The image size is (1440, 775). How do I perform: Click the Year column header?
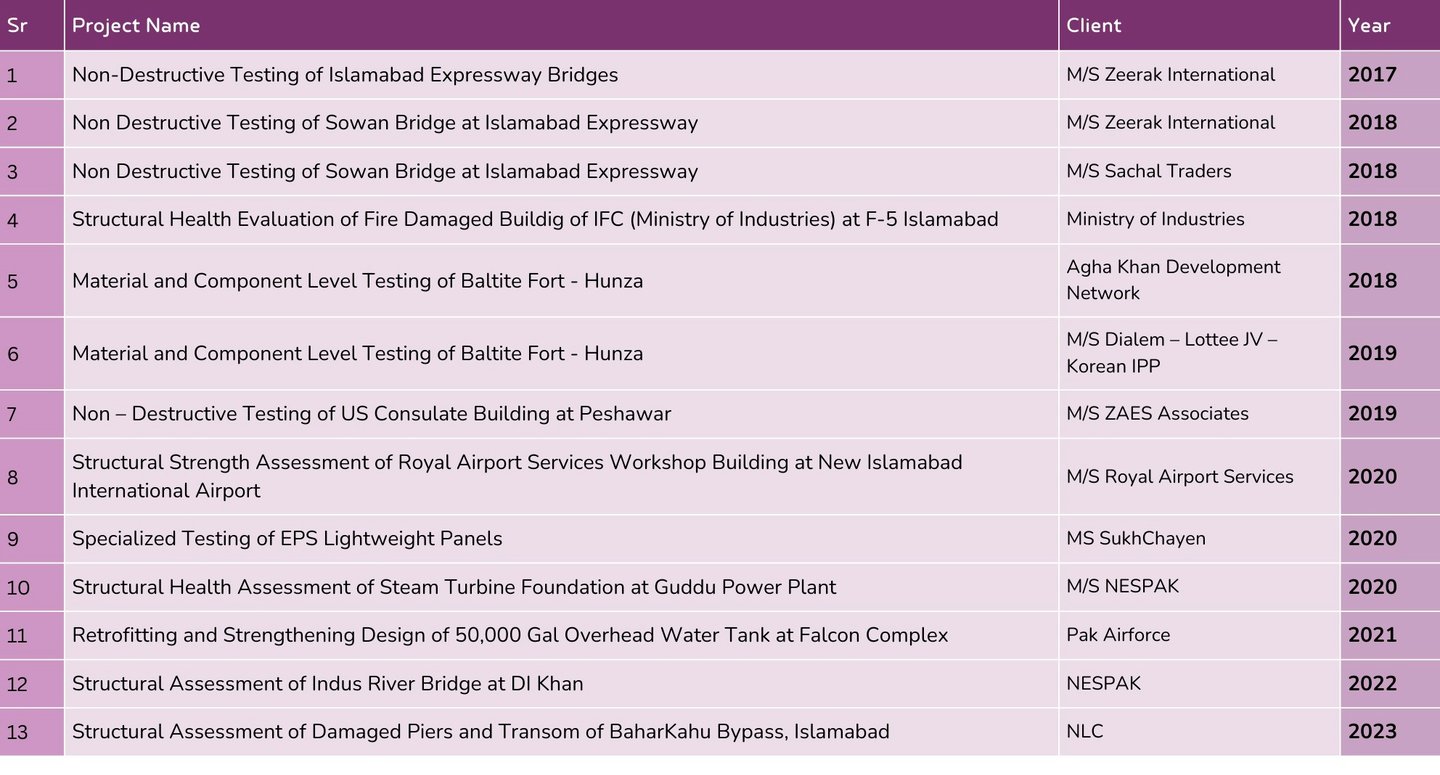pos(1390,25)
